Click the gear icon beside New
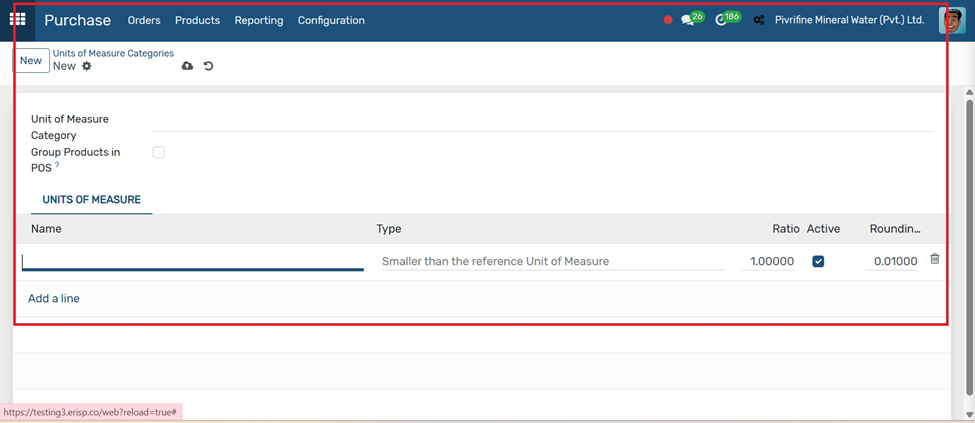This screenshot has width=975, height=423. 86,66
